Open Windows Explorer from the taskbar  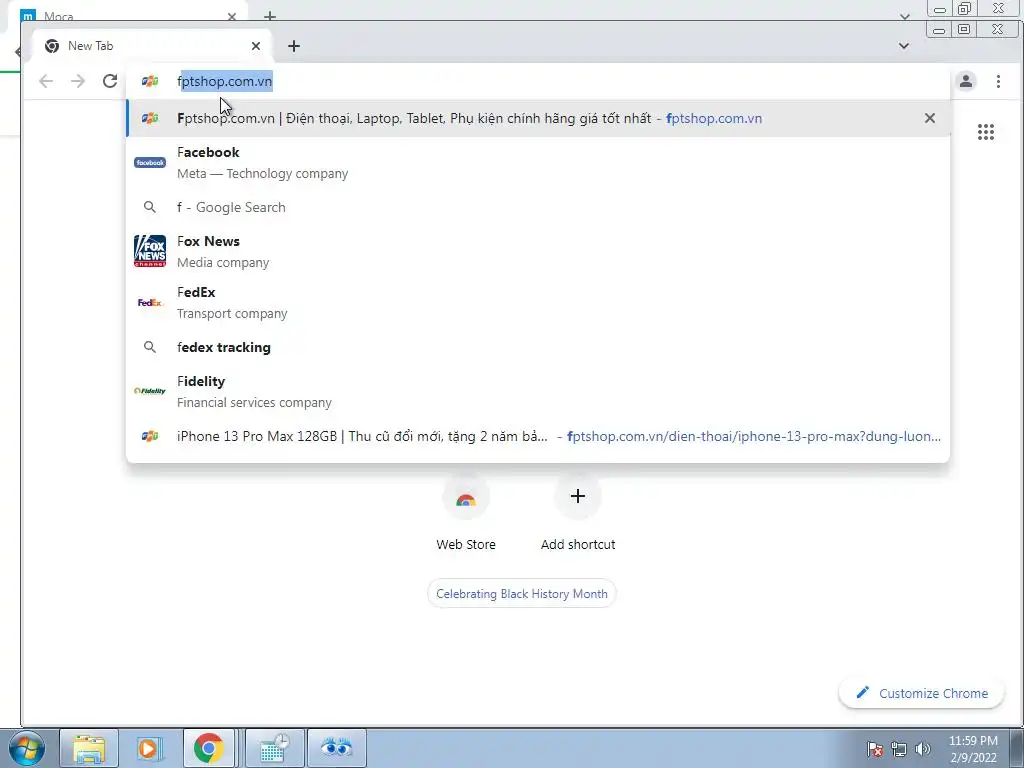[x=89, y=748]
